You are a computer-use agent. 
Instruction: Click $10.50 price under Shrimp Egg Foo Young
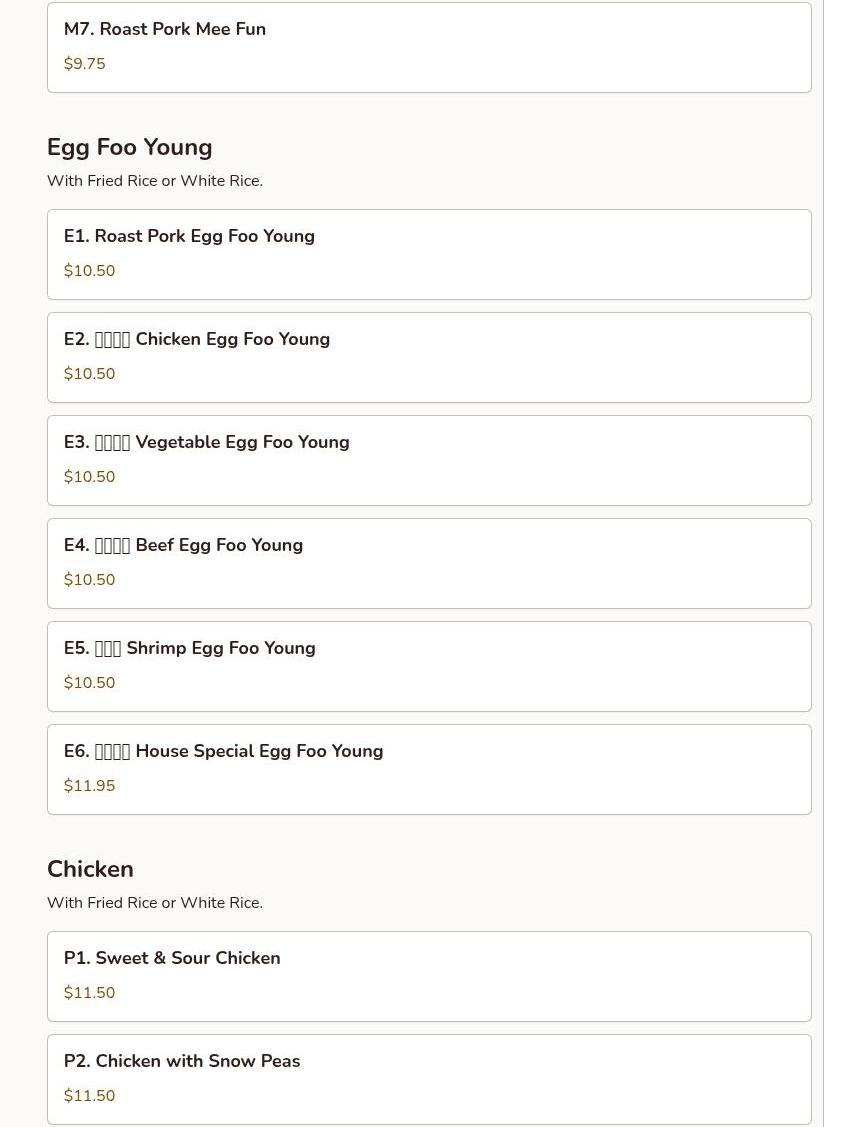(89, 683)
